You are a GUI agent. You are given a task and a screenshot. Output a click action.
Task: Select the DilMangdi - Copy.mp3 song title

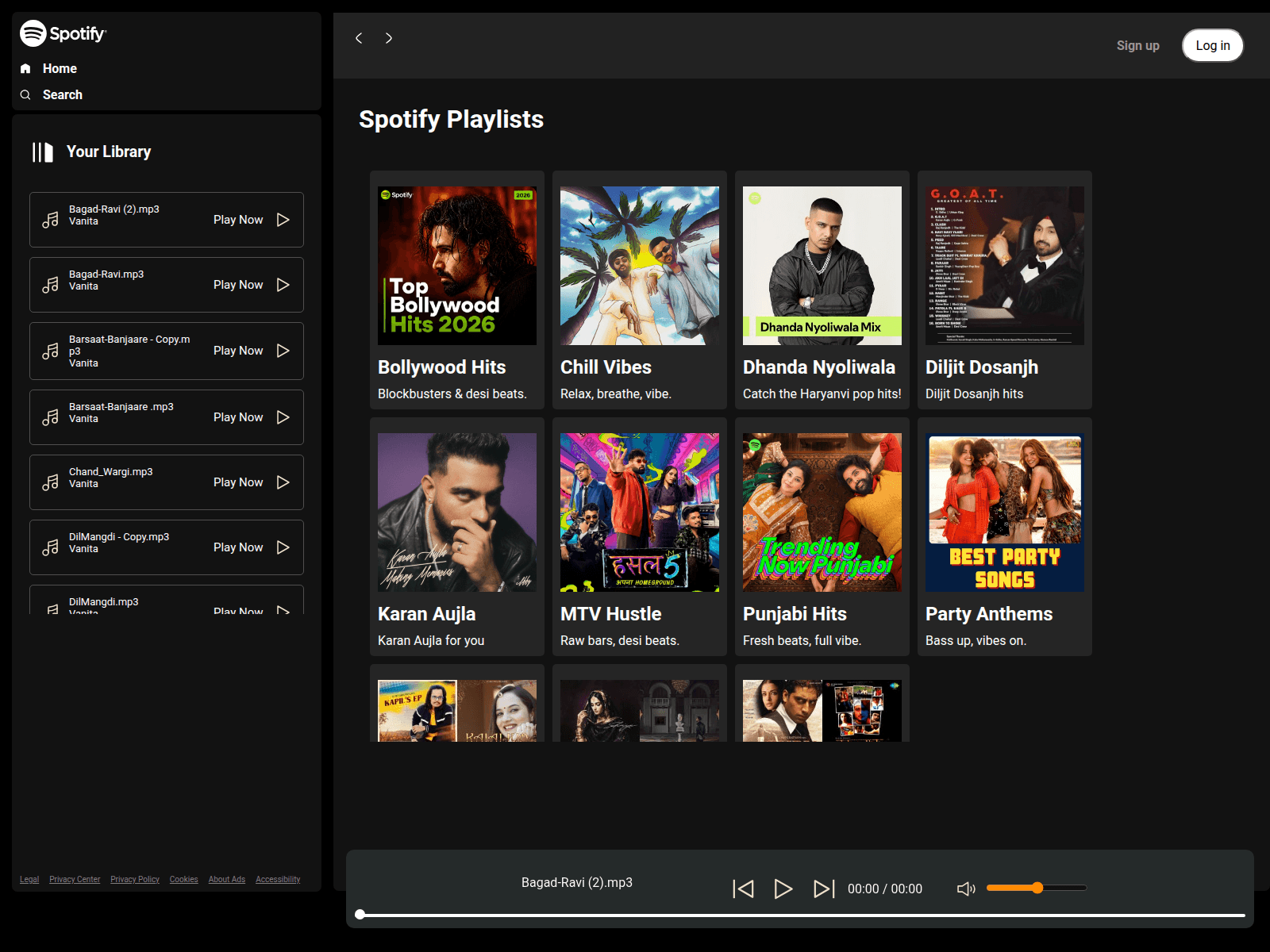pyautogui.click(x=119, y=537)
